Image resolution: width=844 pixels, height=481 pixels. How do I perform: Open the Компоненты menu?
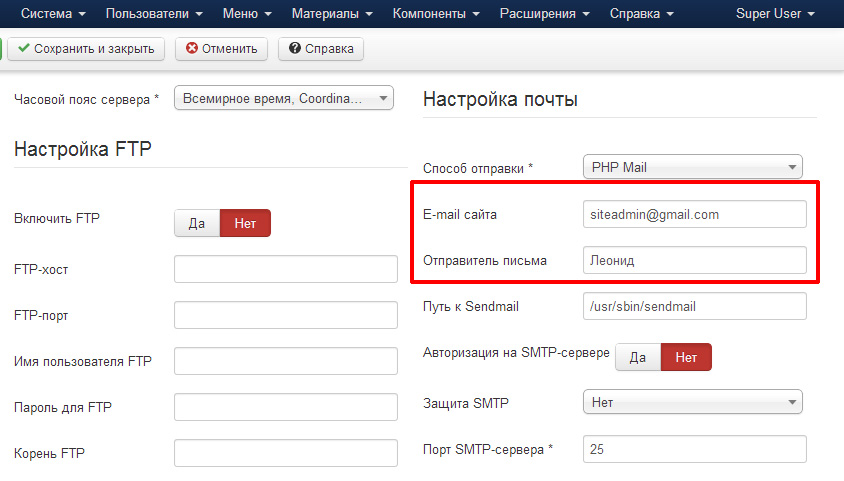coord(435,14)
